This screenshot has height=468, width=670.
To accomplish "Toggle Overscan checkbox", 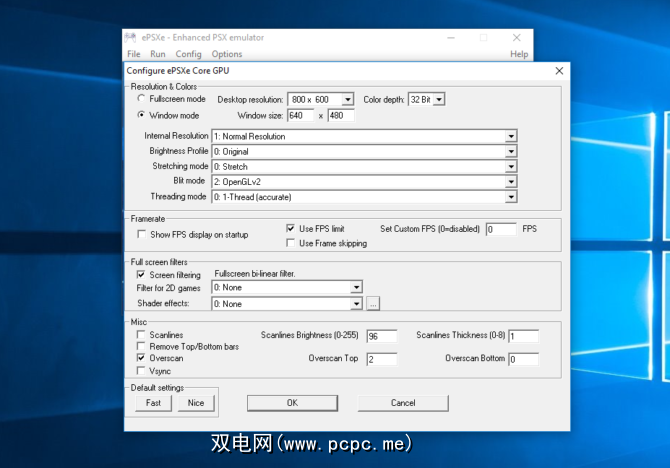I will pyautogui.click(x=141, y=358).
